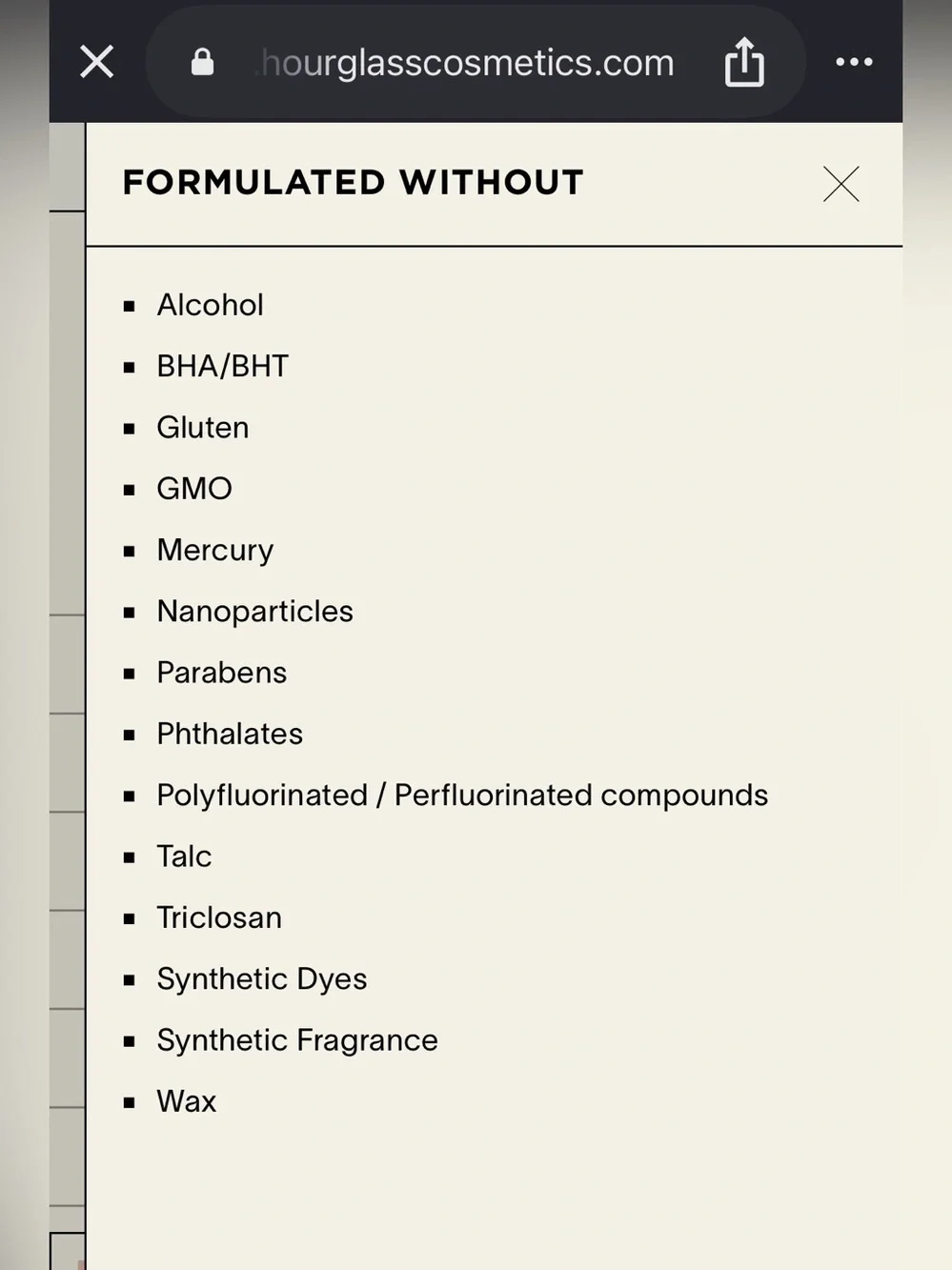
Task: Open the share sheet icon
Action: coord(744,62)
